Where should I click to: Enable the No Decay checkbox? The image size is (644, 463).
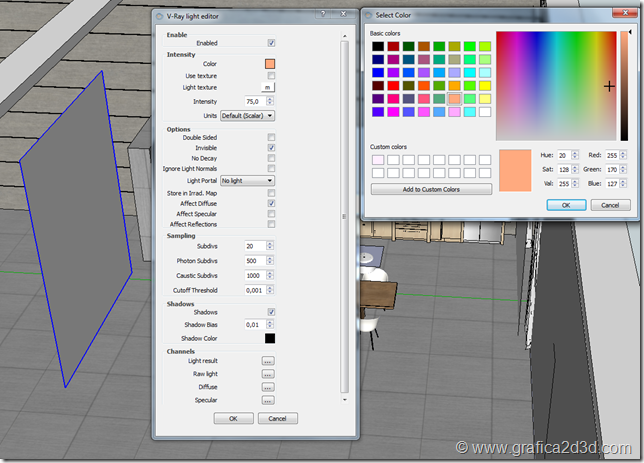pyautogui.click(x=271, y=158)
